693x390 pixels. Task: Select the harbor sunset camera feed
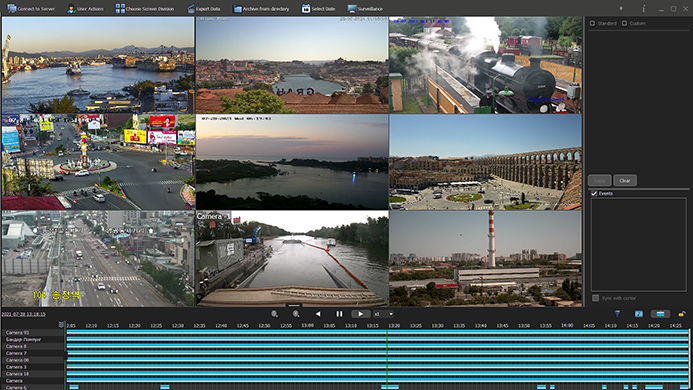click(98, 65)
